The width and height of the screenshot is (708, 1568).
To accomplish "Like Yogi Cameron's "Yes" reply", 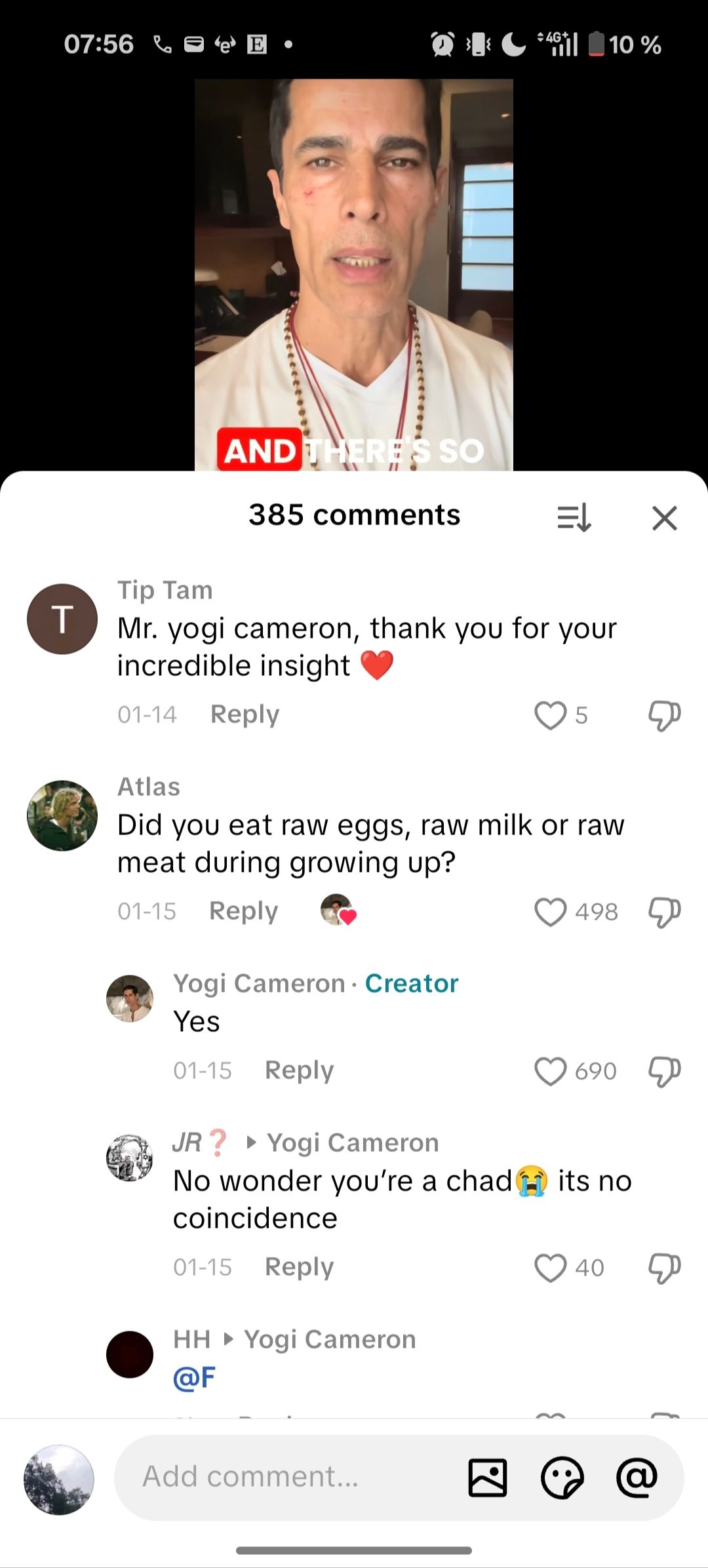I will coord(550,1071).
